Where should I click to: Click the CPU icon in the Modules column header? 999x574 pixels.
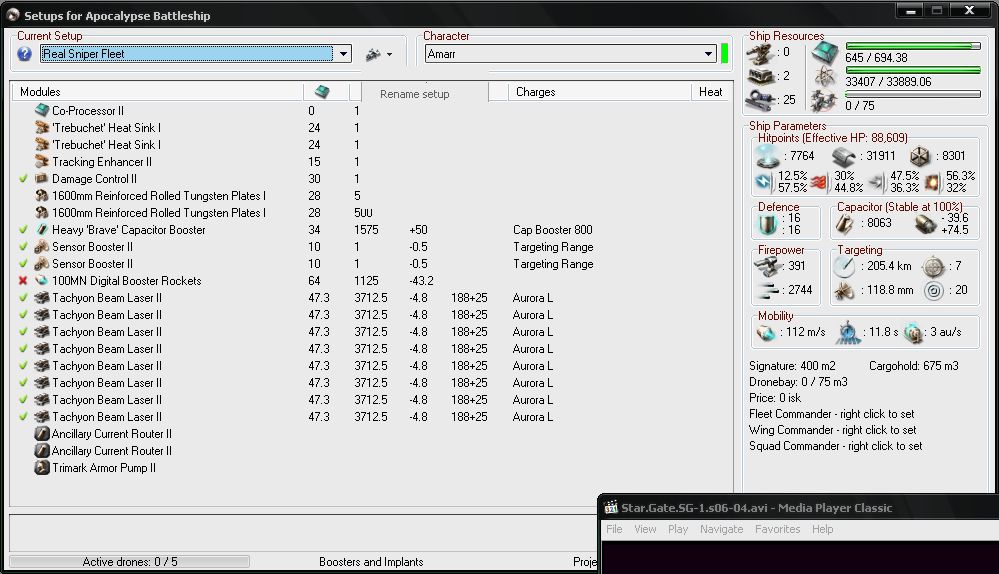(322, 92)
